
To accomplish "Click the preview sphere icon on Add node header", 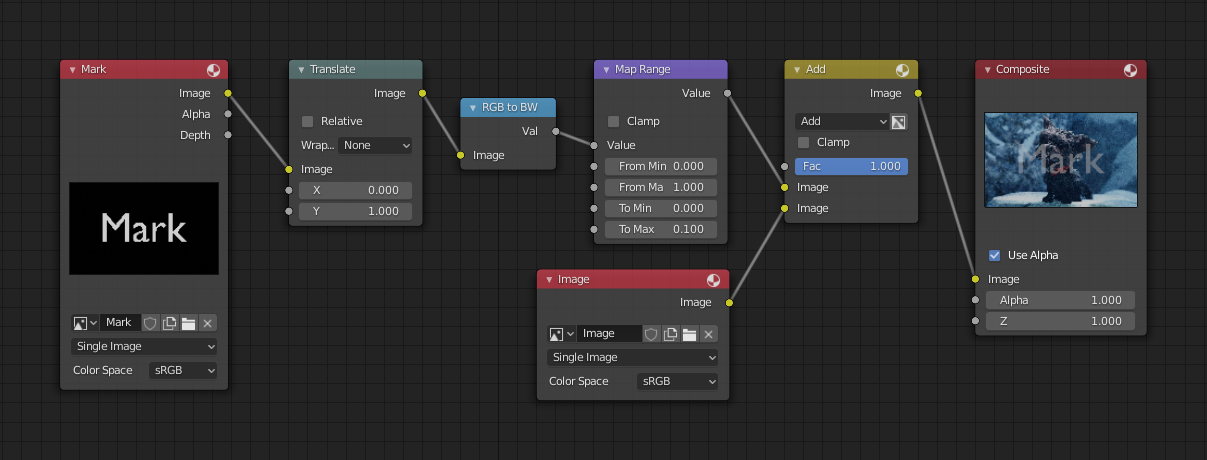I will [x=903, y=70].
